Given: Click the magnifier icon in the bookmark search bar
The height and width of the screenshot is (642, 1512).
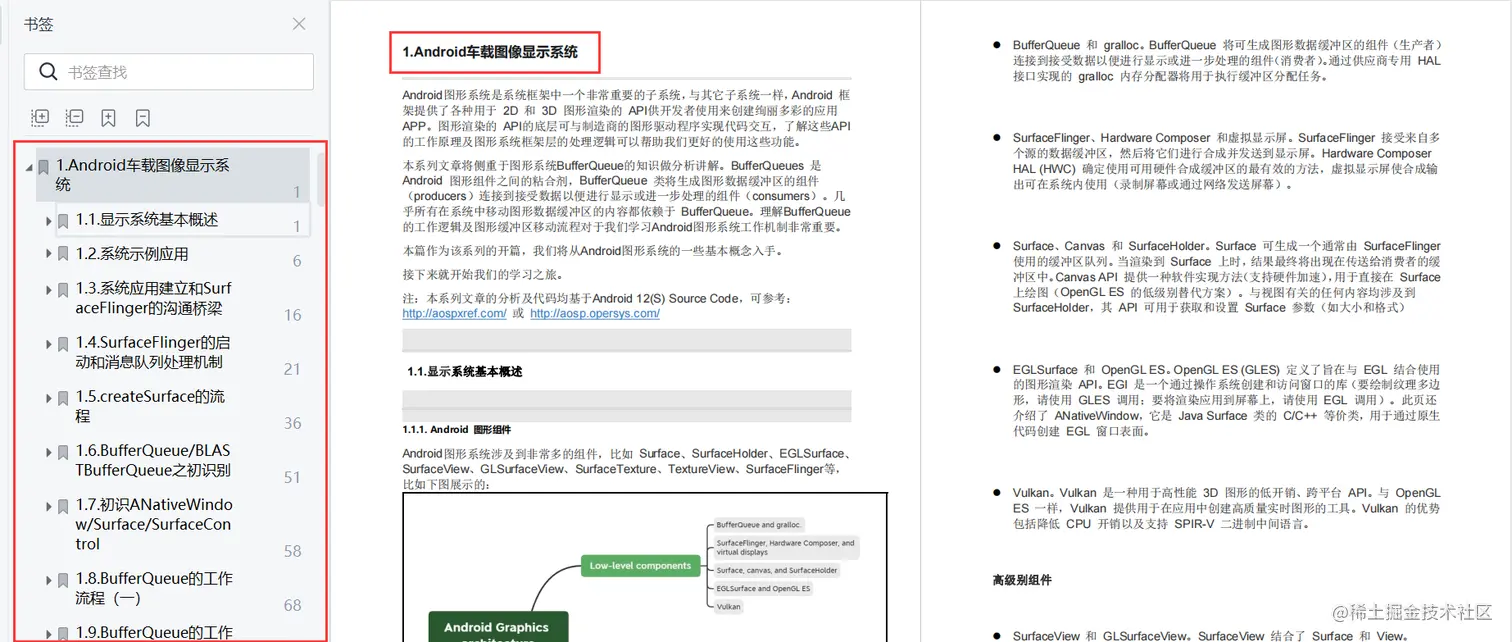Looking at the screenshot, I should pyautogui.click(x=48, y=72).
